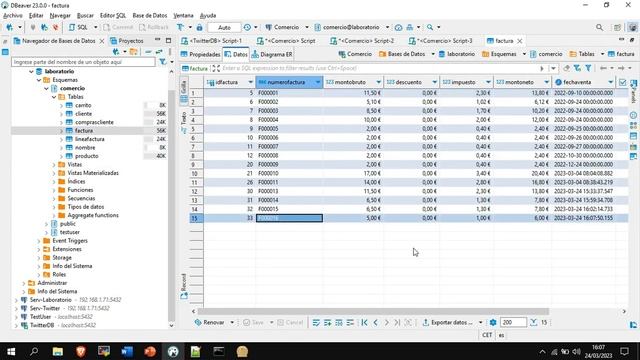Image resolution: width=640 pixels, height=360 pixels.
Task: Open Exportar datos dropdown arrow
Action: [480, 322]
